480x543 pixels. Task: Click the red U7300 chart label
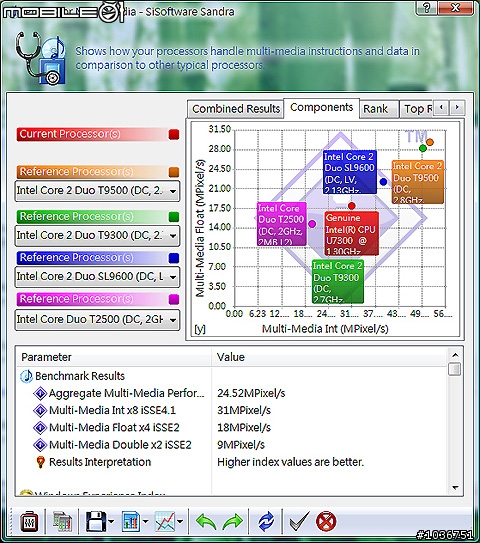[x=351, y=233]
